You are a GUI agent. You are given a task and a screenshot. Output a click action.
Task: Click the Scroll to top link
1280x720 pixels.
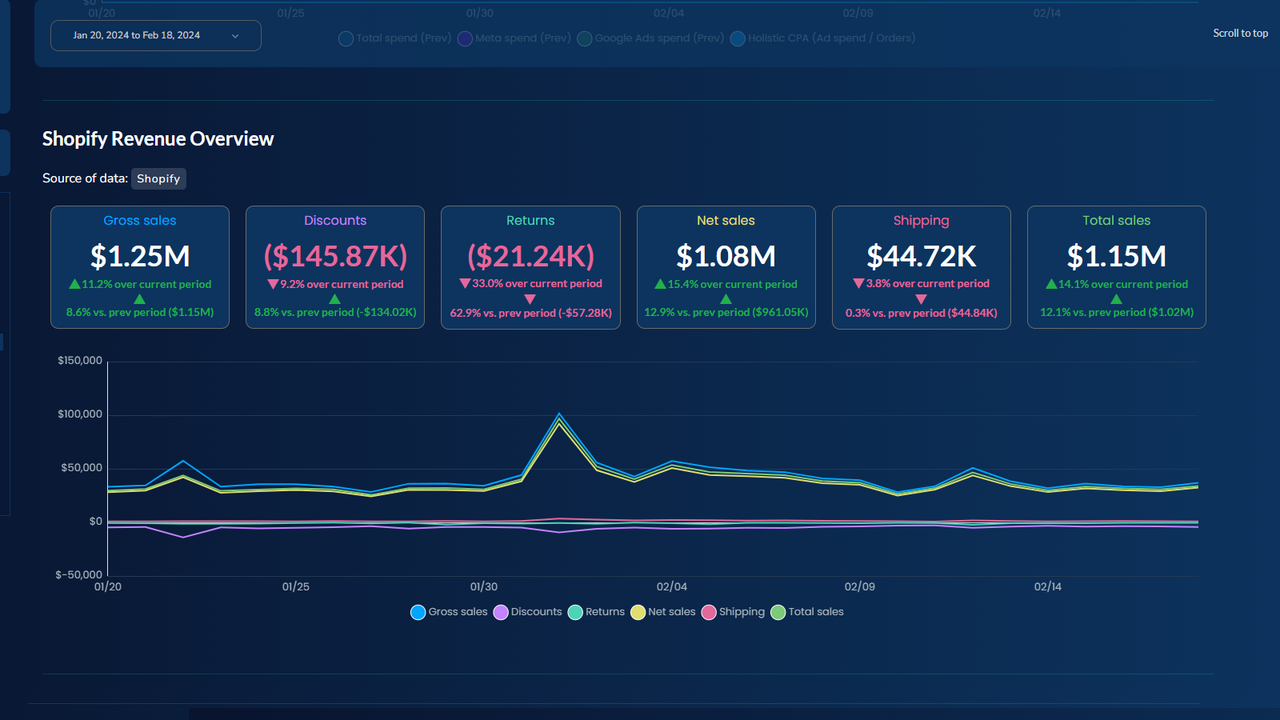tap(1240, 33)
